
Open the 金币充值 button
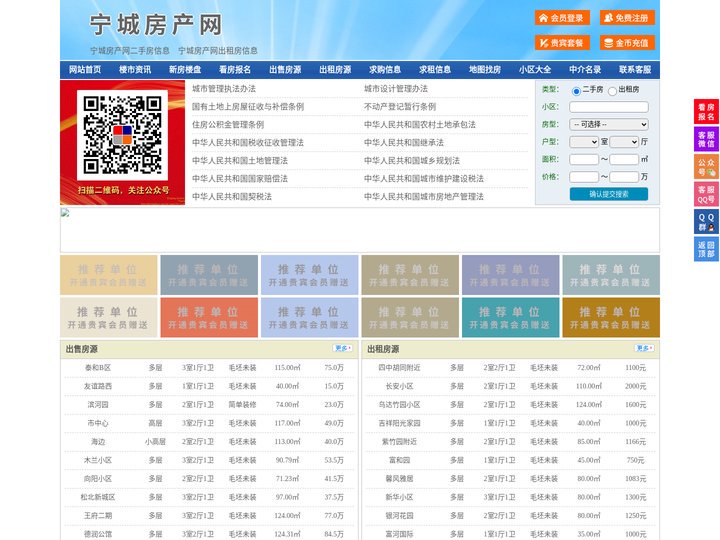click(627, 43)
